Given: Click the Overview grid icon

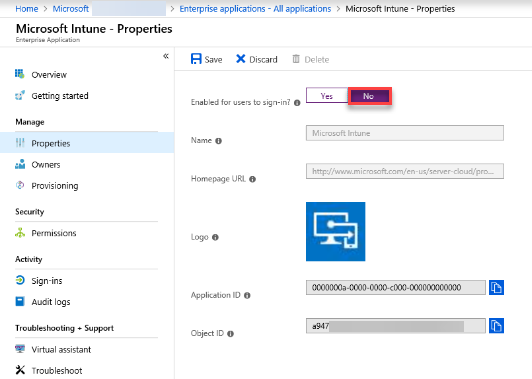Looking at the screenshot, I should click(x=20, y=74).
